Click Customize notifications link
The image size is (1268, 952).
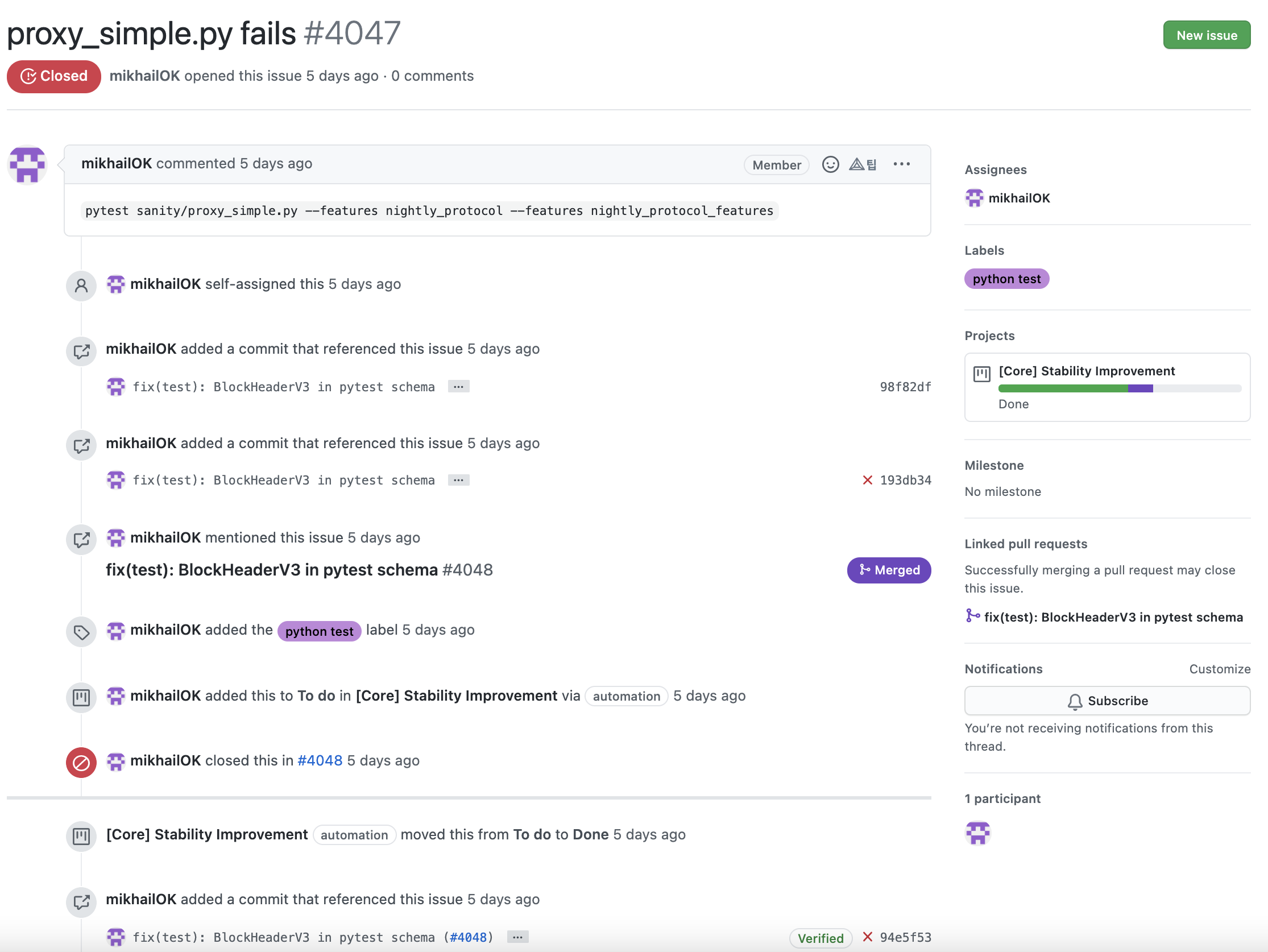[x=1219, y=669]
